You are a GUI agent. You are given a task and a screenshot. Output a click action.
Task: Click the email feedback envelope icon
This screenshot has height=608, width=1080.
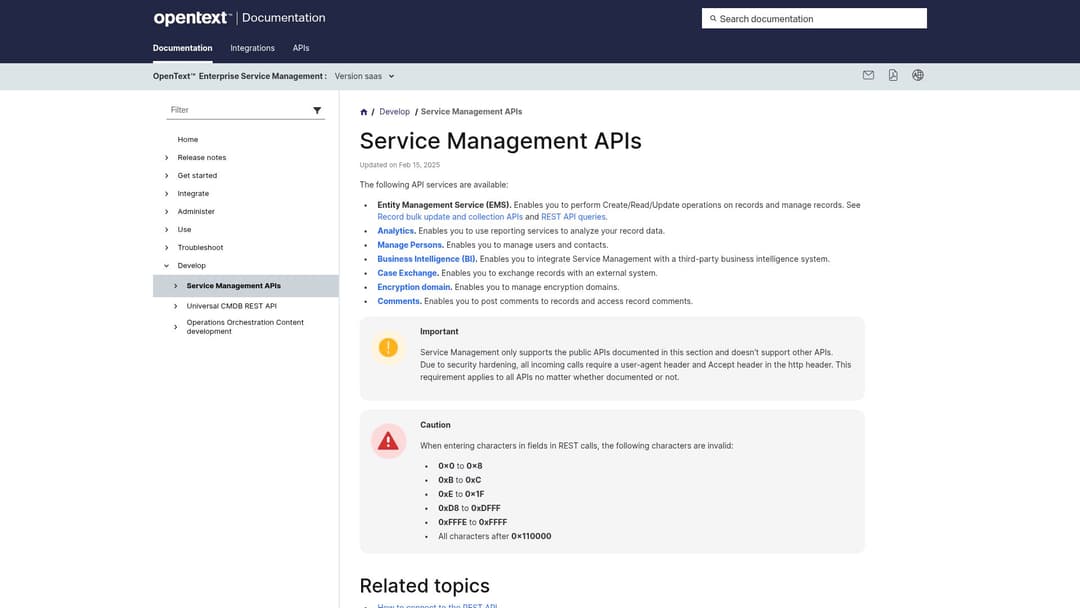pos(868,75)
